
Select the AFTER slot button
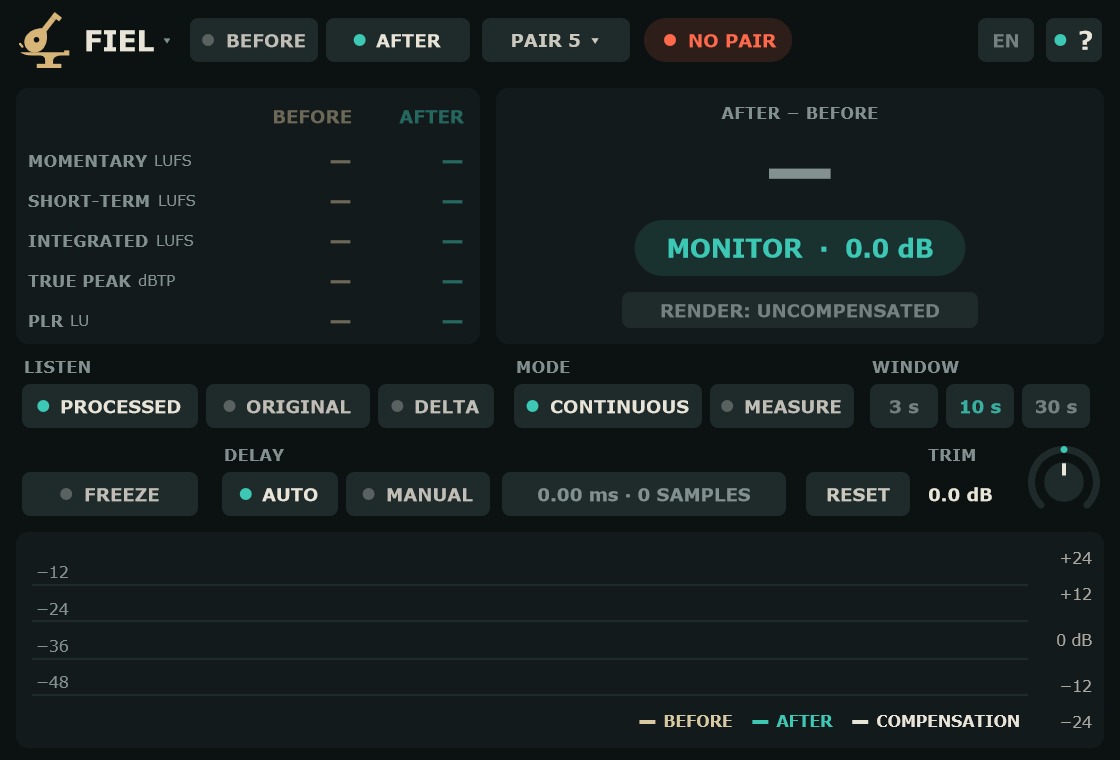(x=398, y=41)
